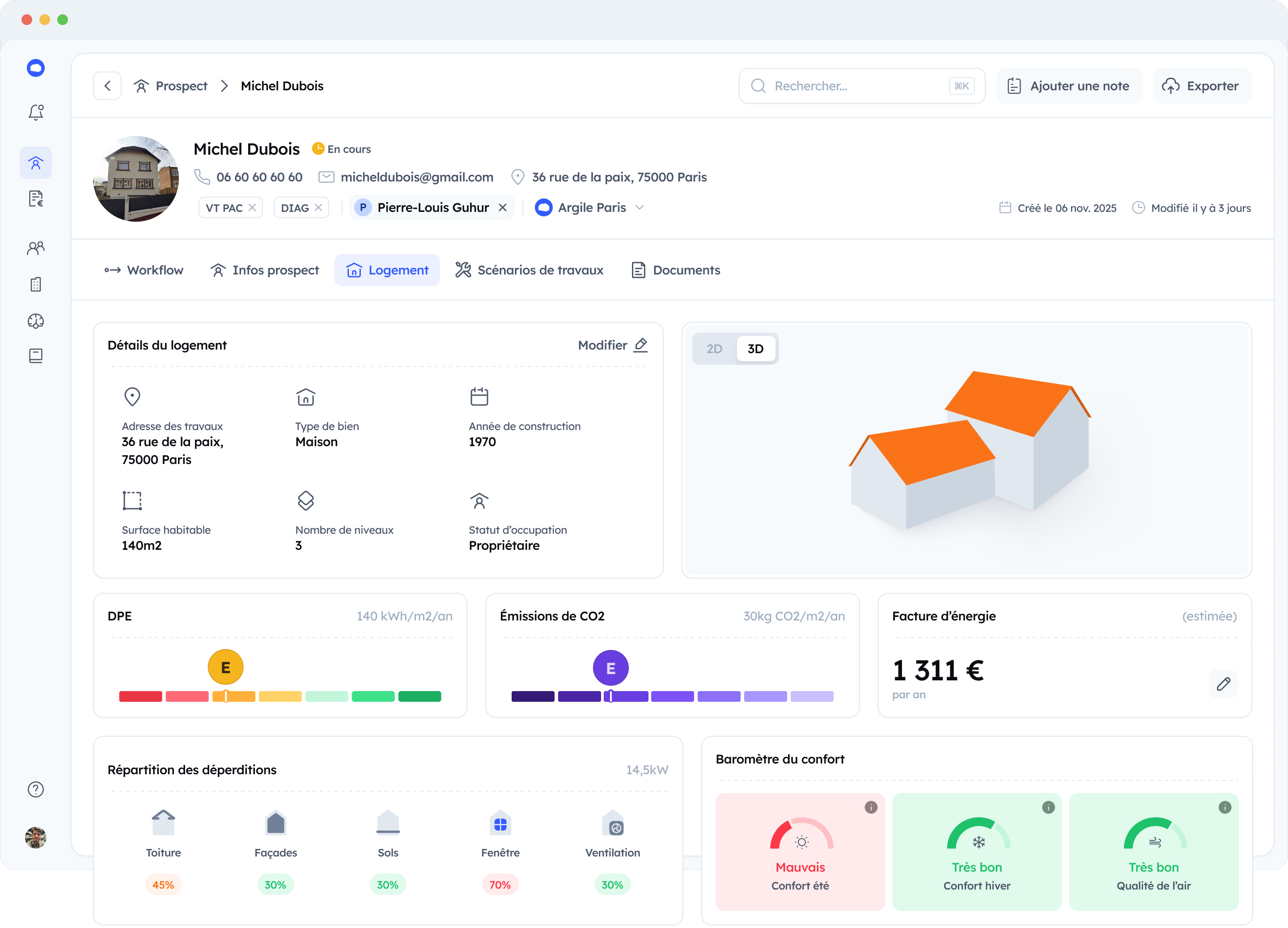This screenshot has width=1288, height=928.
Task: Open the team members sidebar icon
Action: coord(36,248)
